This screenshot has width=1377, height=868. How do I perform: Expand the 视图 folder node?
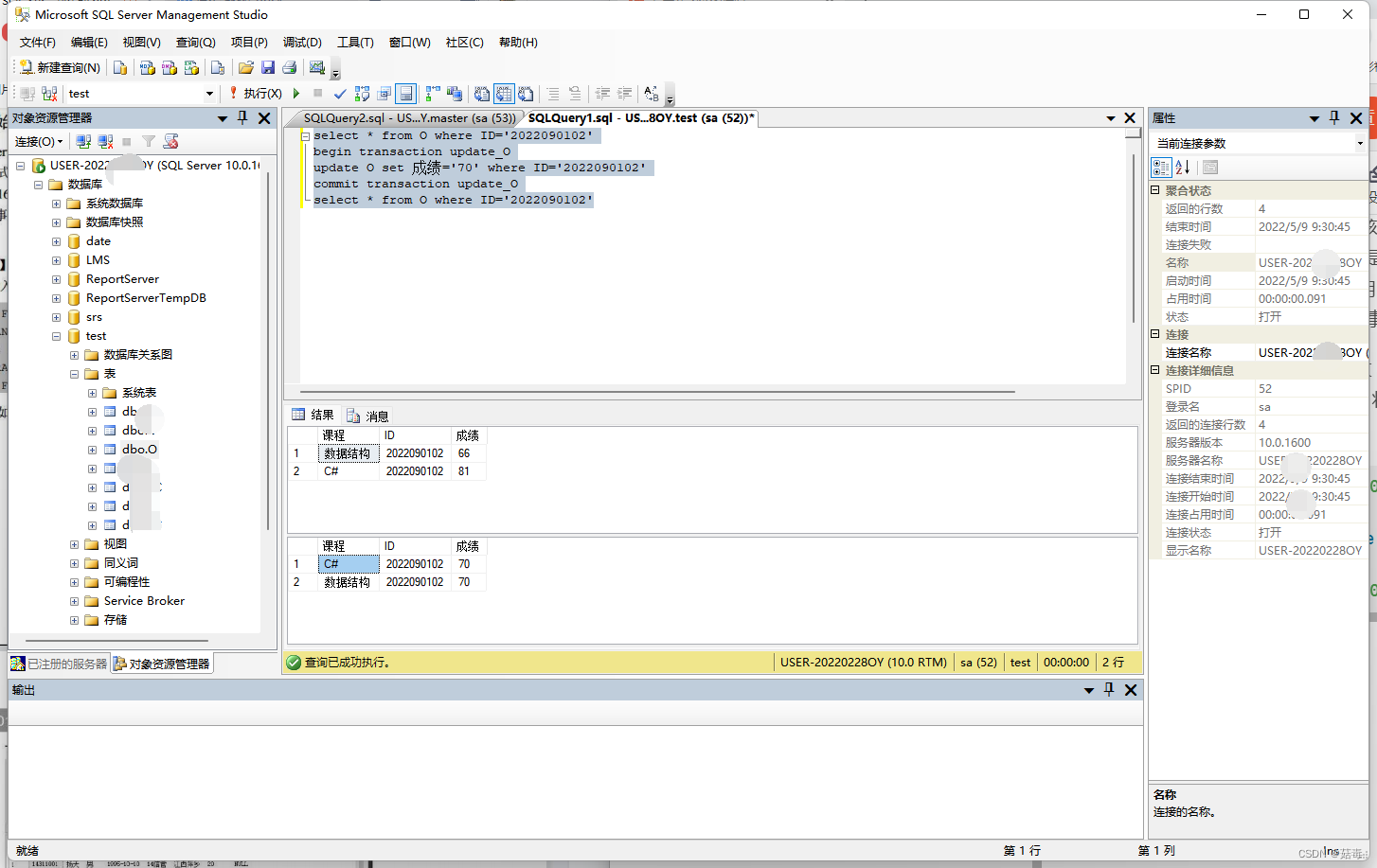[74, 544]
